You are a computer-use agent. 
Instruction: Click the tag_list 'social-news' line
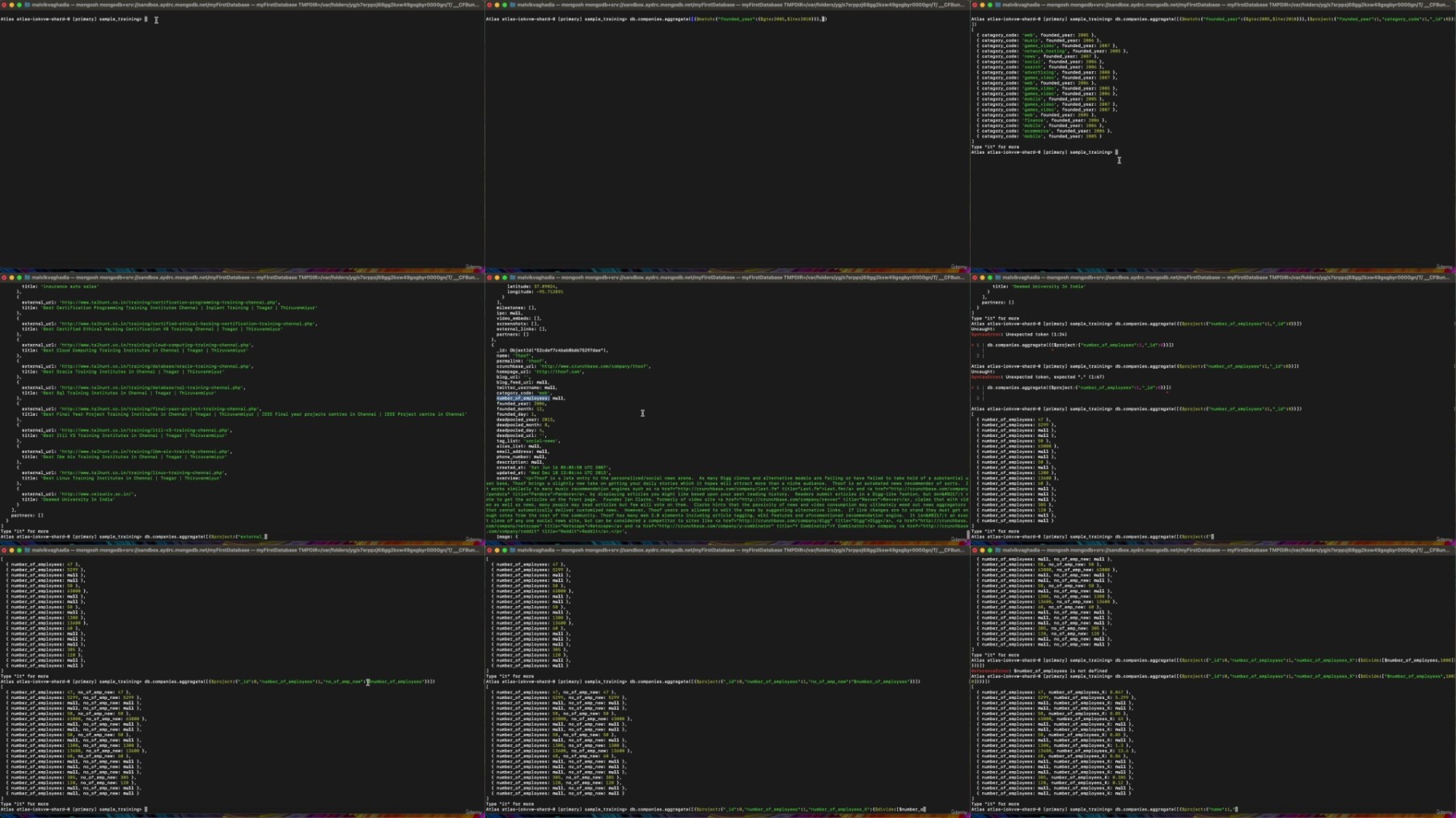[x=528, y=441]
